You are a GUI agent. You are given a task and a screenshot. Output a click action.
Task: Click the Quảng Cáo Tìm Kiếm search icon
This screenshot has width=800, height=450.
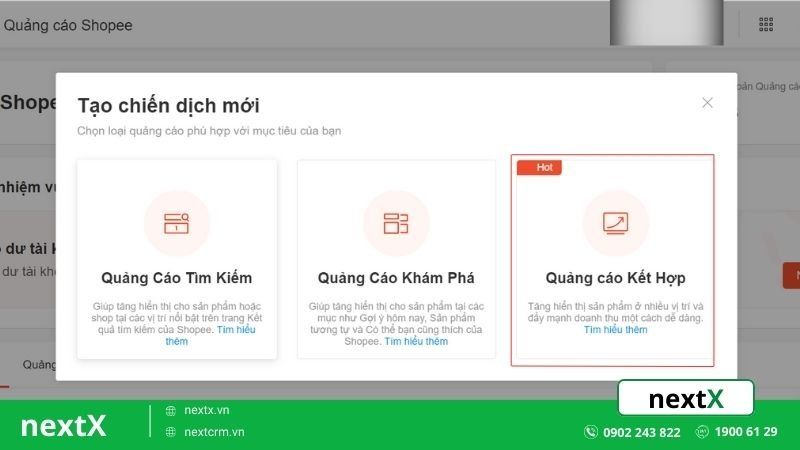176,223
